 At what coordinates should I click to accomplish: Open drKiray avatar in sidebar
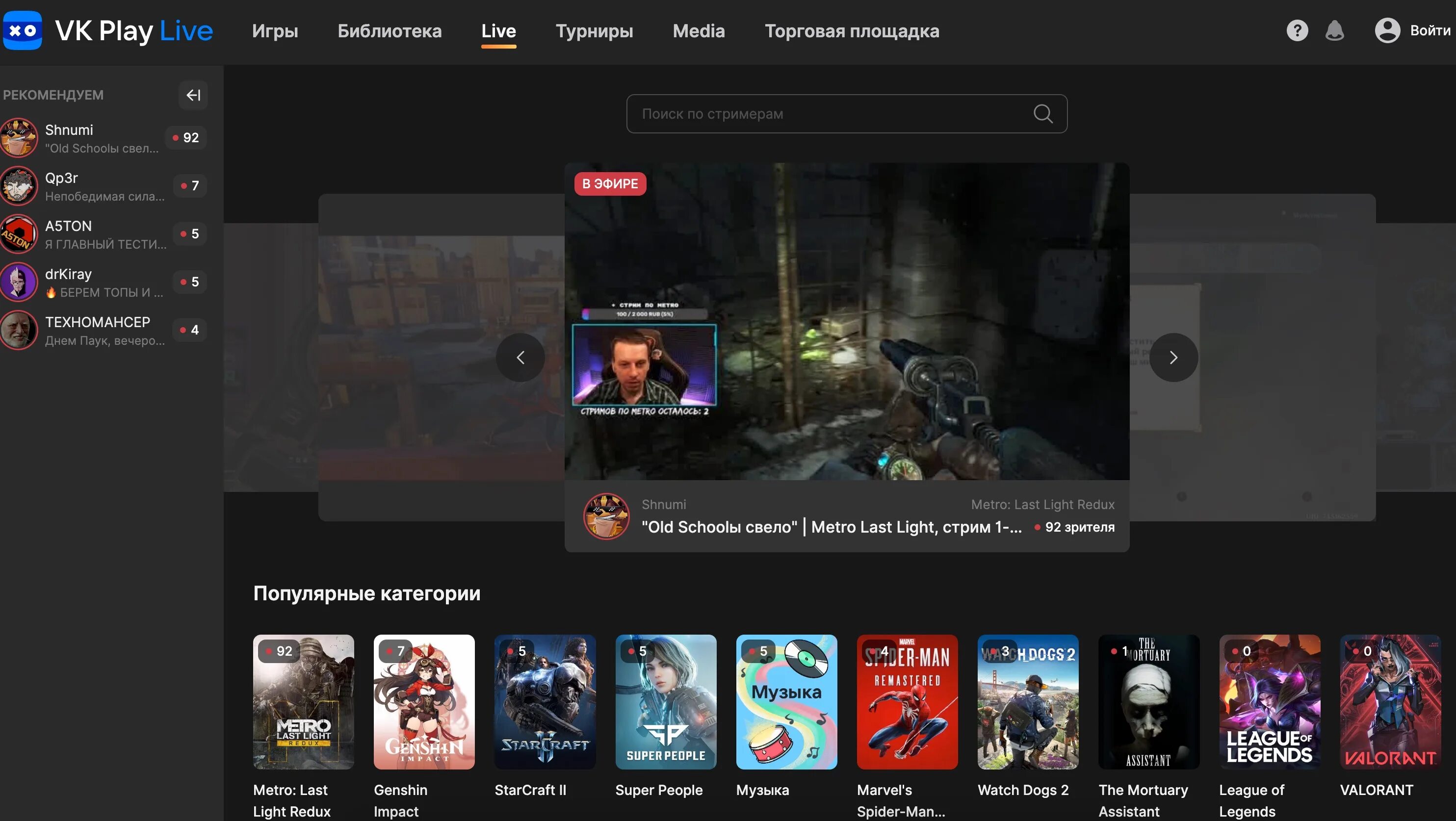pyautogui.click(x=19, y=282)
